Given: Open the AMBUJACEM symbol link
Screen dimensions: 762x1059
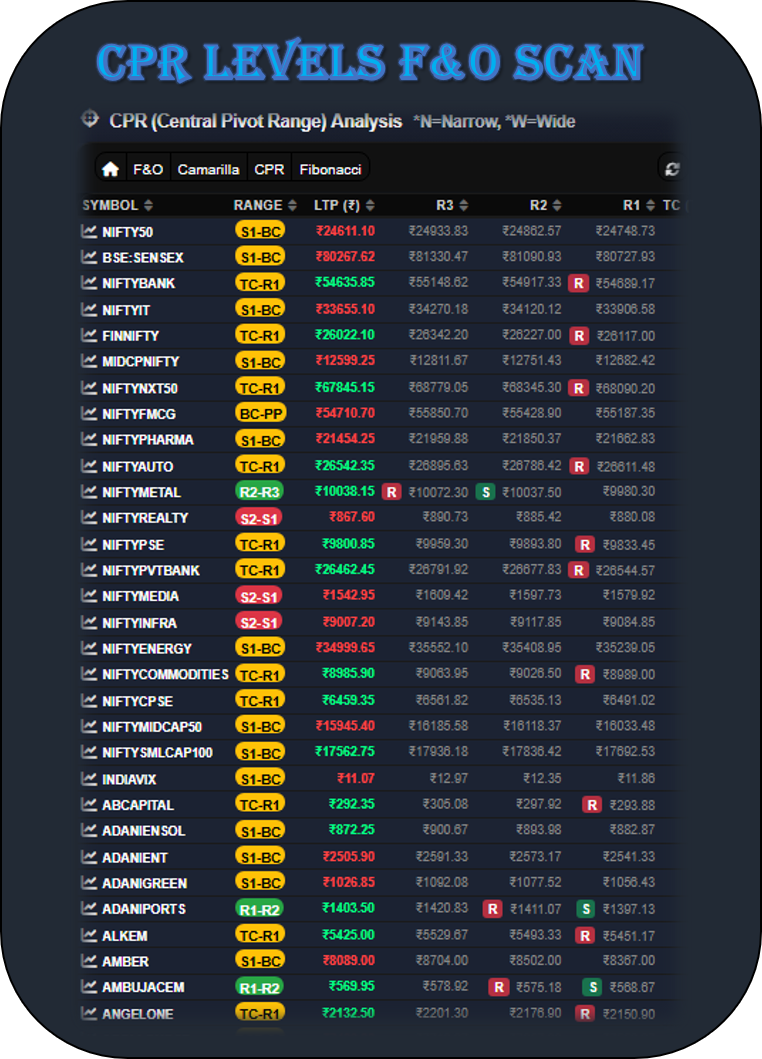Looking at the screenshot, I should point(143,987).
